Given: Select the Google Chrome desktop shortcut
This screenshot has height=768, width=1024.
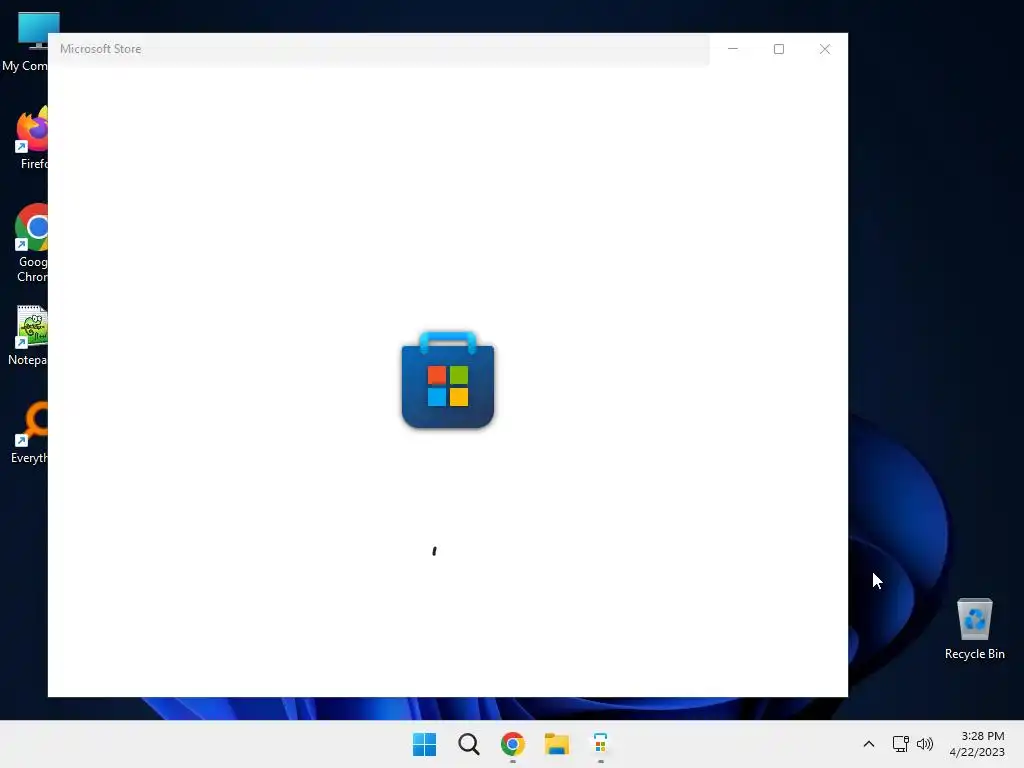Looking at the screenshot, I should (31, 243).
